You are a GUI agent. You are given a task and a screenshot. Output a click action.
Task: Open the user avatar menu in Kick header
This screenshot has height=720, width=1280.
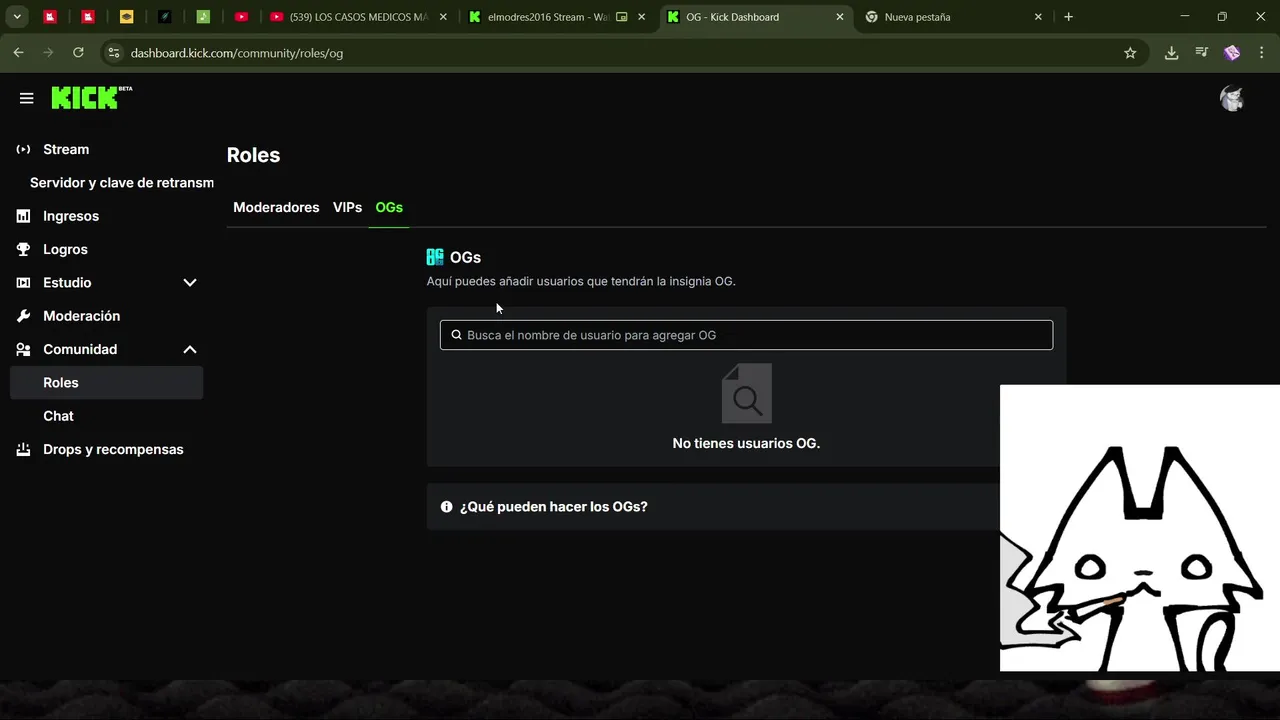click(1232, 98)
